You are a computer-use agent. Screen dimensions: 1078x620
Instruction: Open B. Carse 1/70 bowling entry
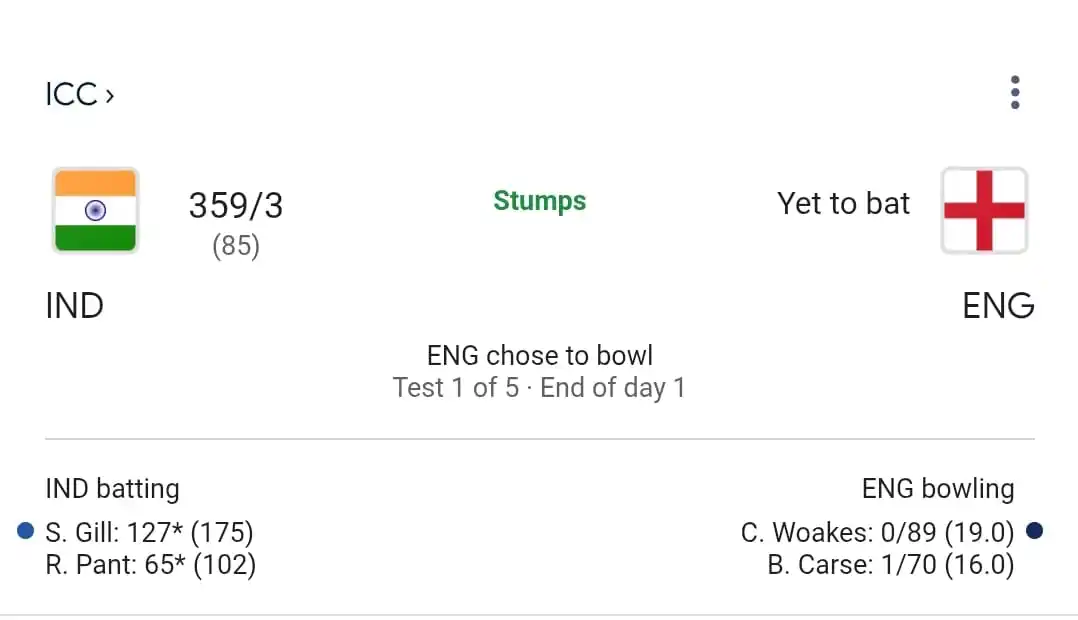click(x=890, y=564)
